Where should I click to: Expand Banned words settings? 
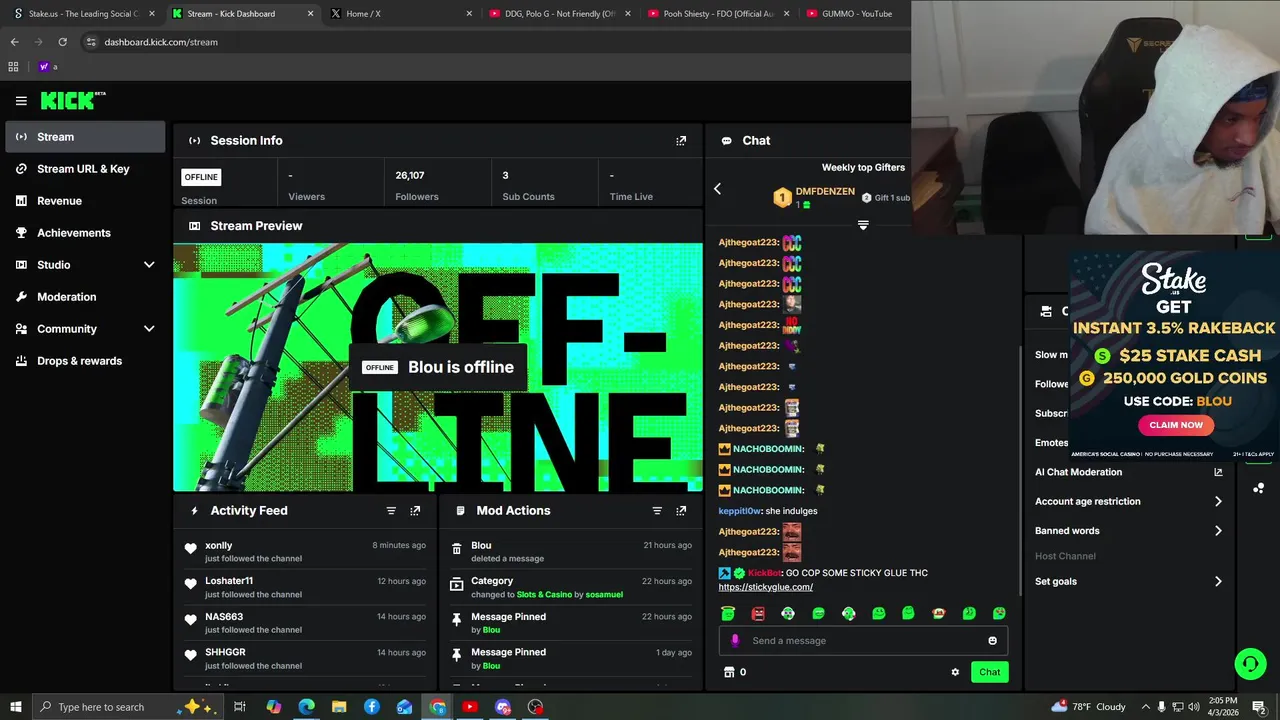click(x=1218, y=531)
